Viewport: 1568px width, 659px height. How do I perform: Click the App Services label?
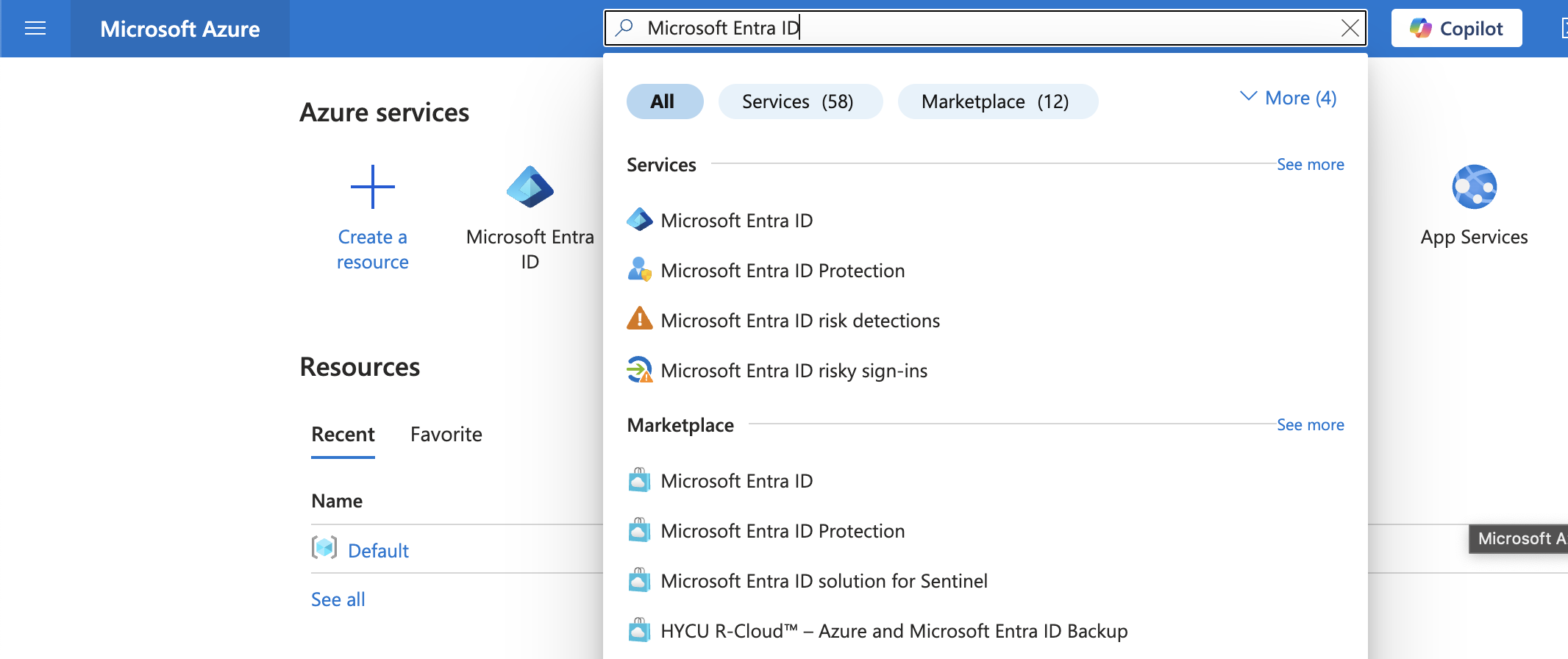(x=1474, y=237)
